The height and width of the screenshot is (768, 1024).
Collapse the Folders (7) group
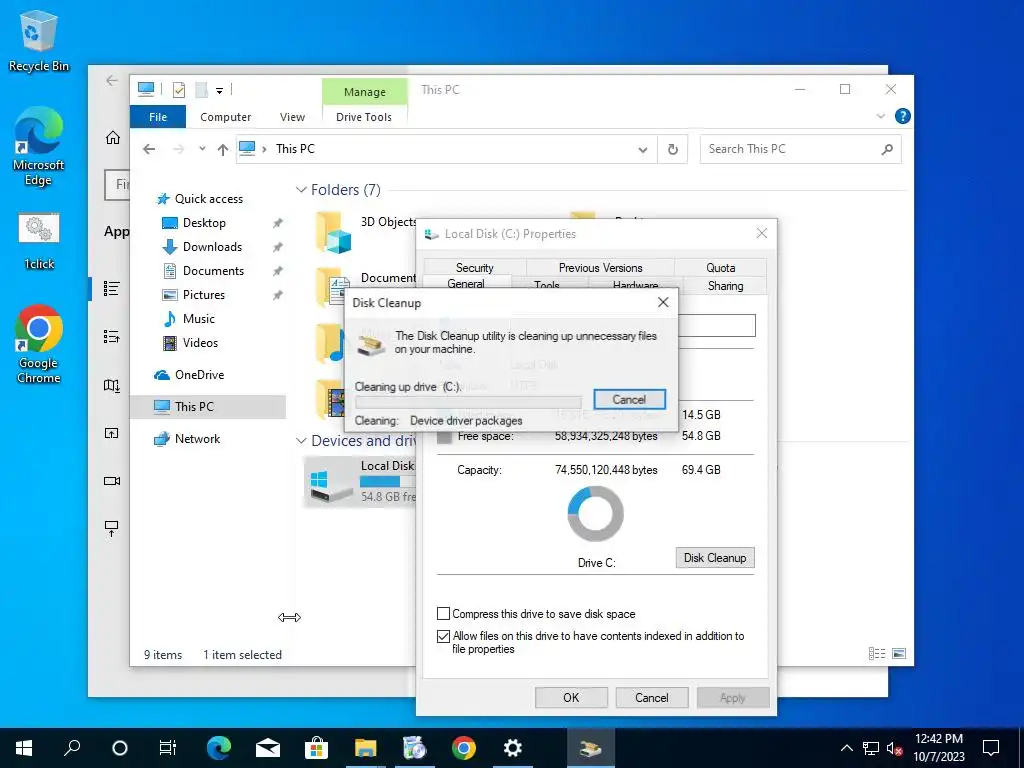(301, 190)
